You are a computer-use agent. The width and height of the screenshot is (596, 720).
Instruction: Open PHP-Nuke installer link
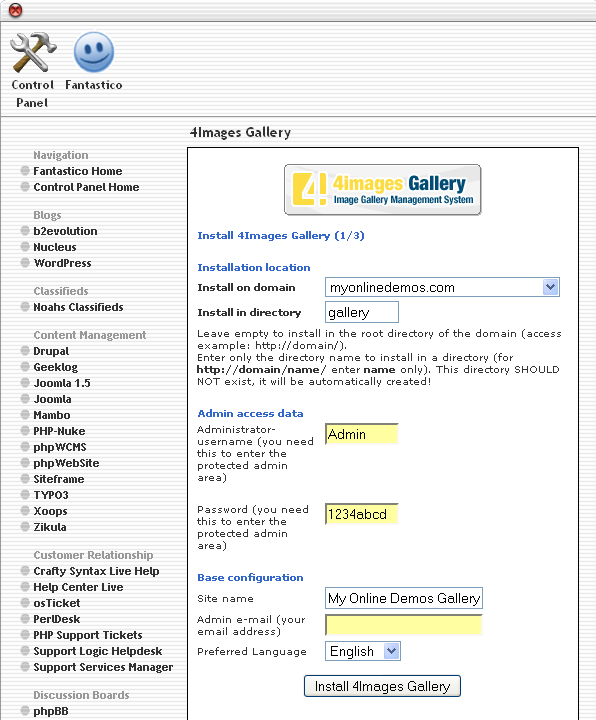[59, 431]
